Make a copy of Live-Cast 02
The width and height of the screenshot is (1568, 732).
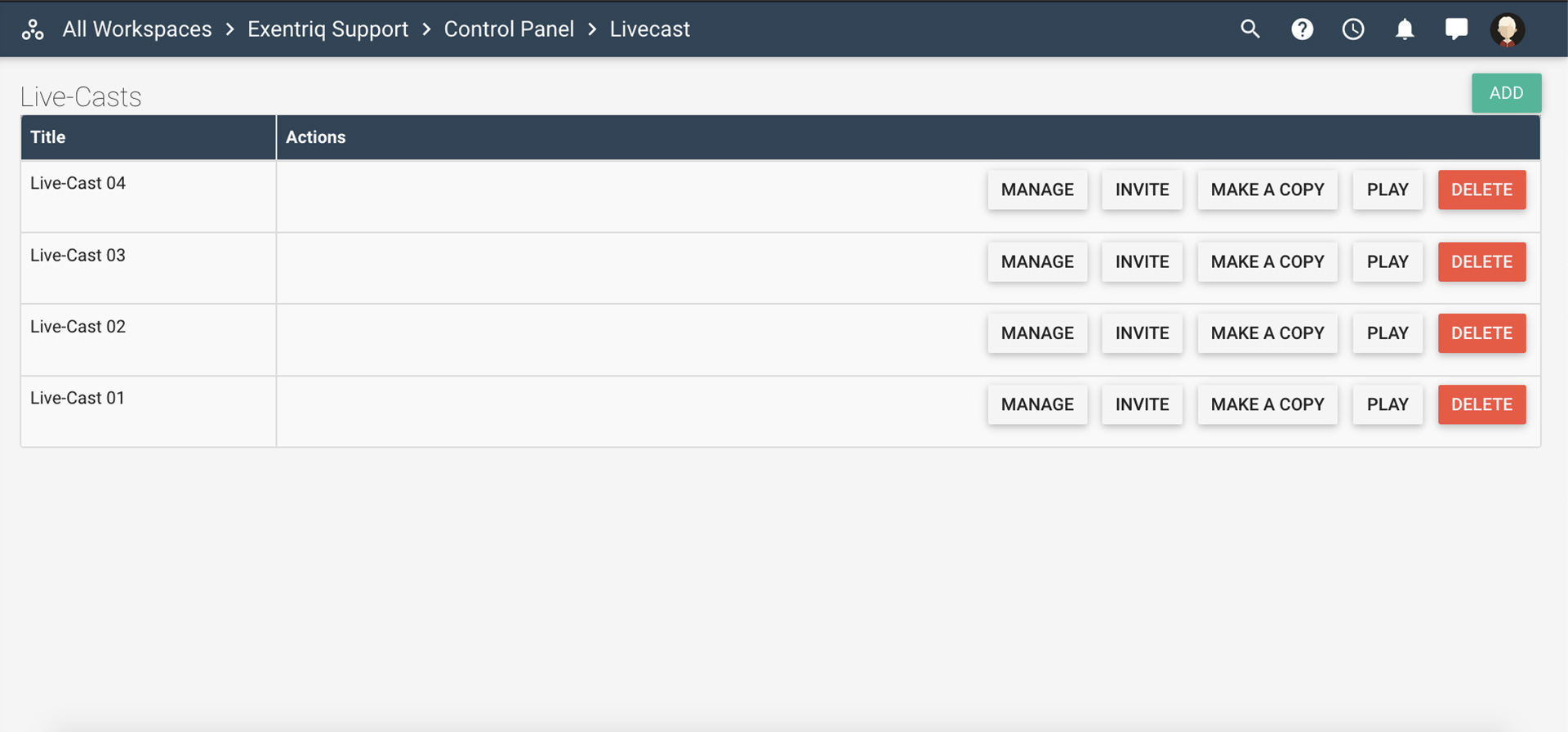coord(1267,333)
